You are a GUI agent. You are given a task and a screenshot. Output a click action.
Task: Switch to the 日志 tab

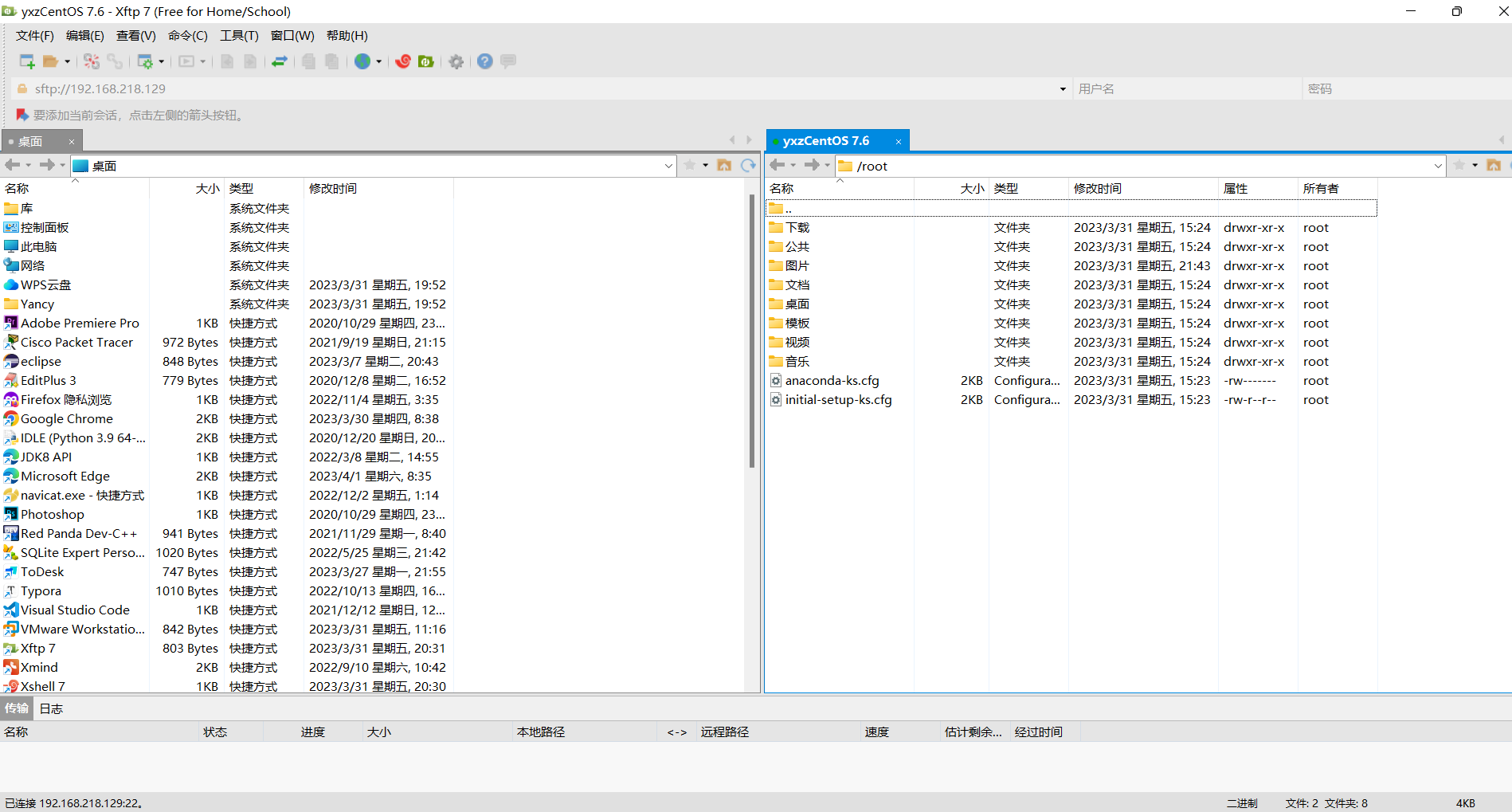pyautogui.click(x=51, y=708)
